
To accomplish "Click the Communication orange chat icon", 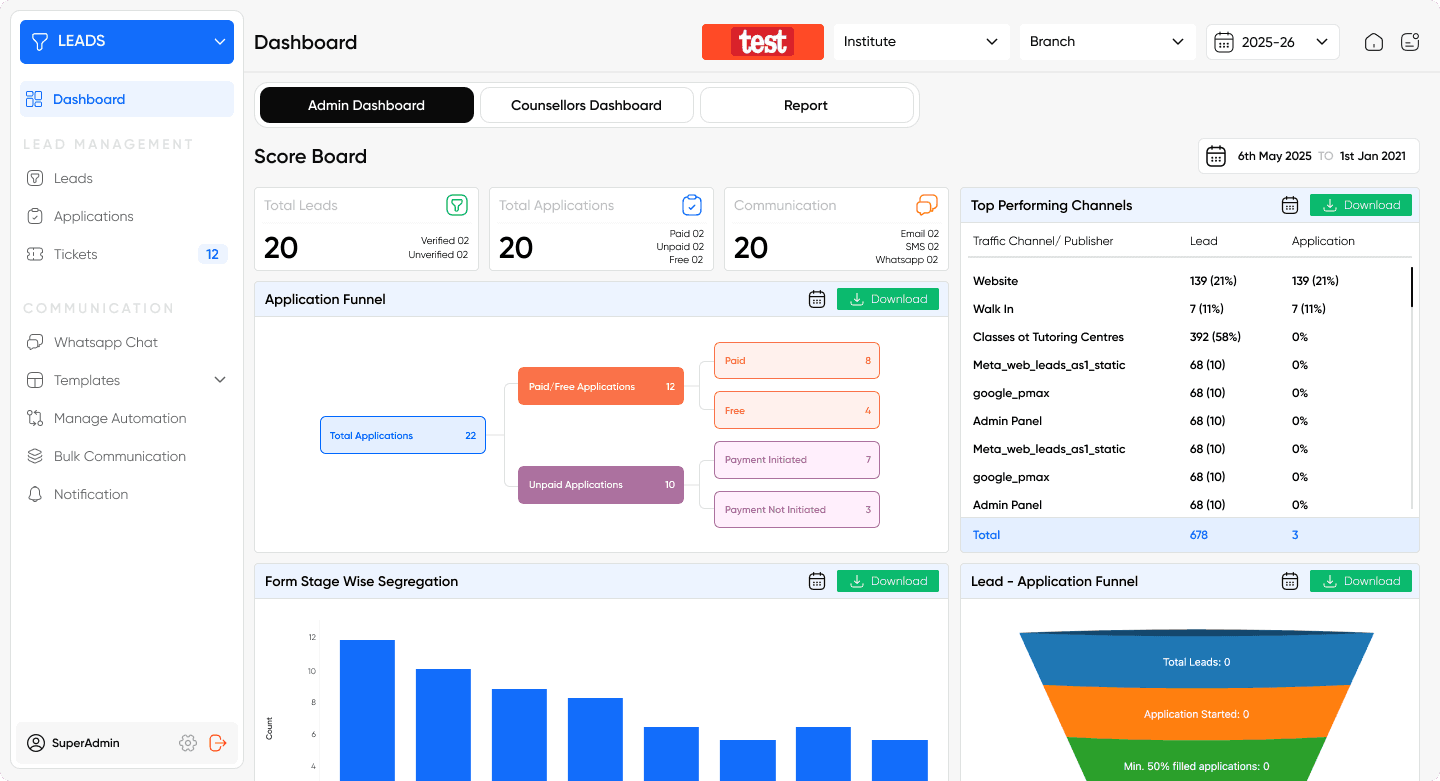I will click(x=927, y=205).
